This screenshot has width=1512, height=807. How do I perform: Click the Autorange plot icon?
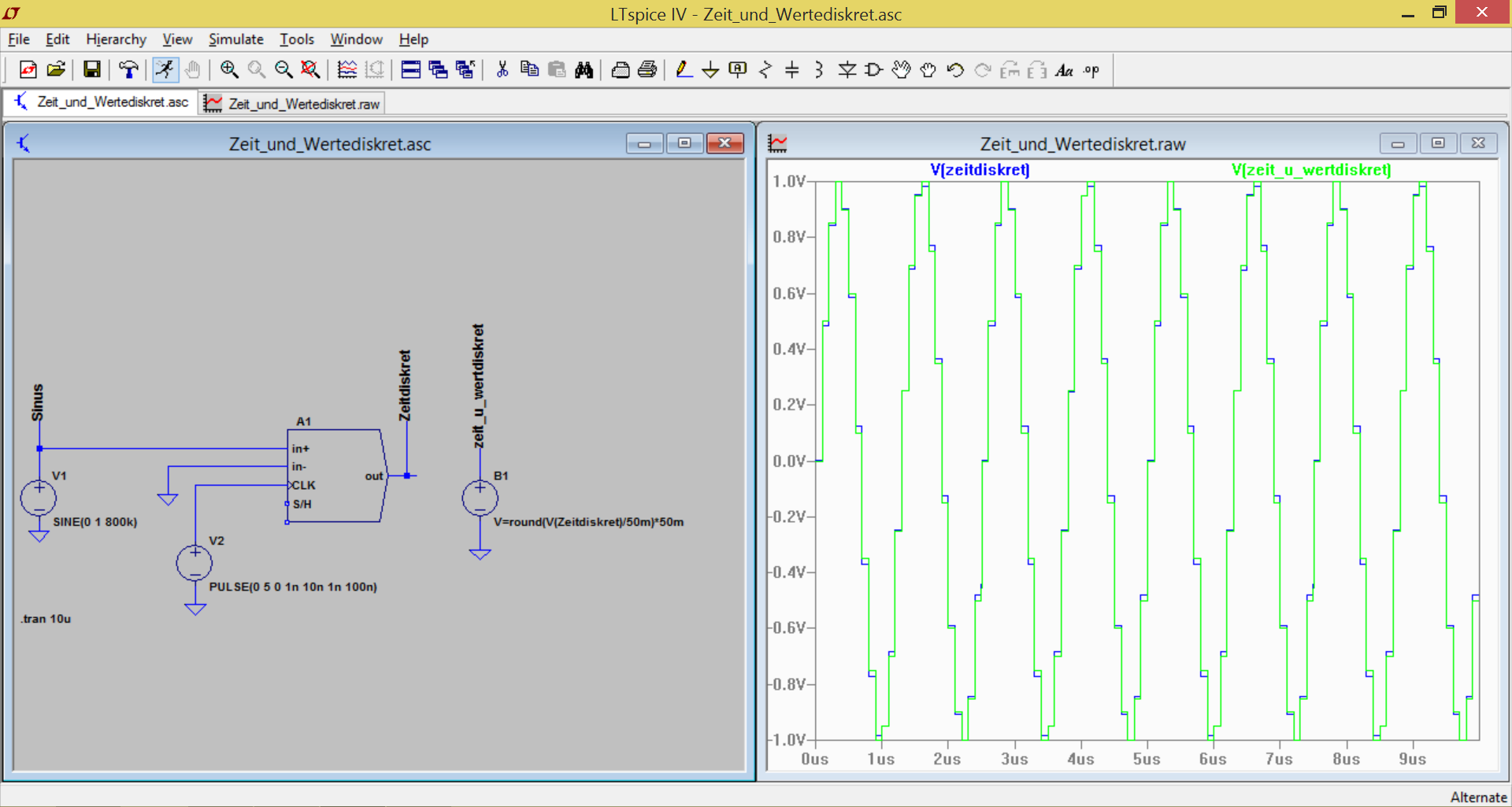click(x=347, y=70)
